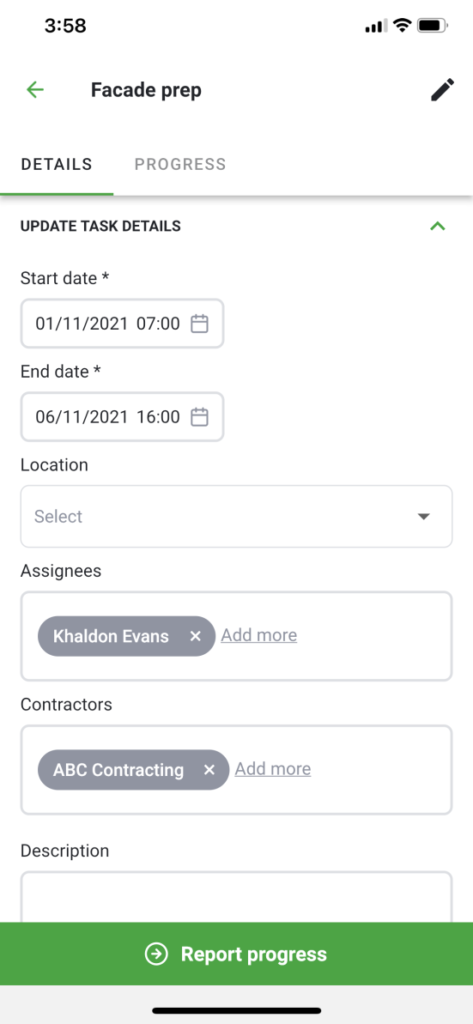The image size is (473, 1024).
Task: Check the battery icon in status bar
Action: pos(432,26)
